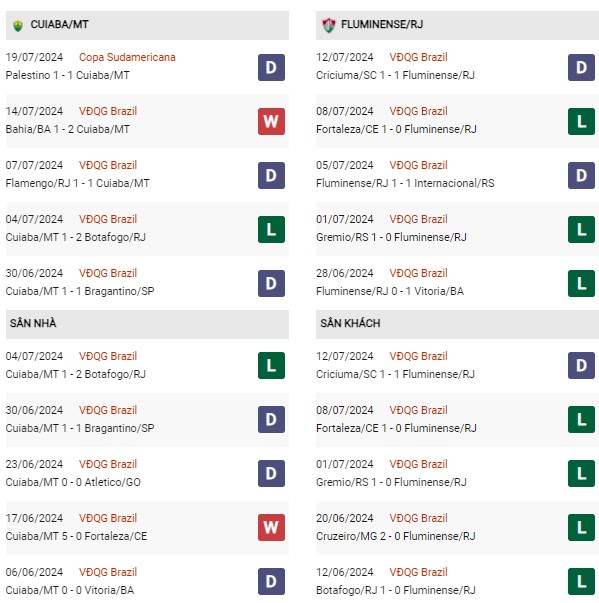The height and width of the screenshot is (603, 599).
Task: Click the W badge for Cuiaba 5-0 Fortaleza
Action: pos(271,527)
